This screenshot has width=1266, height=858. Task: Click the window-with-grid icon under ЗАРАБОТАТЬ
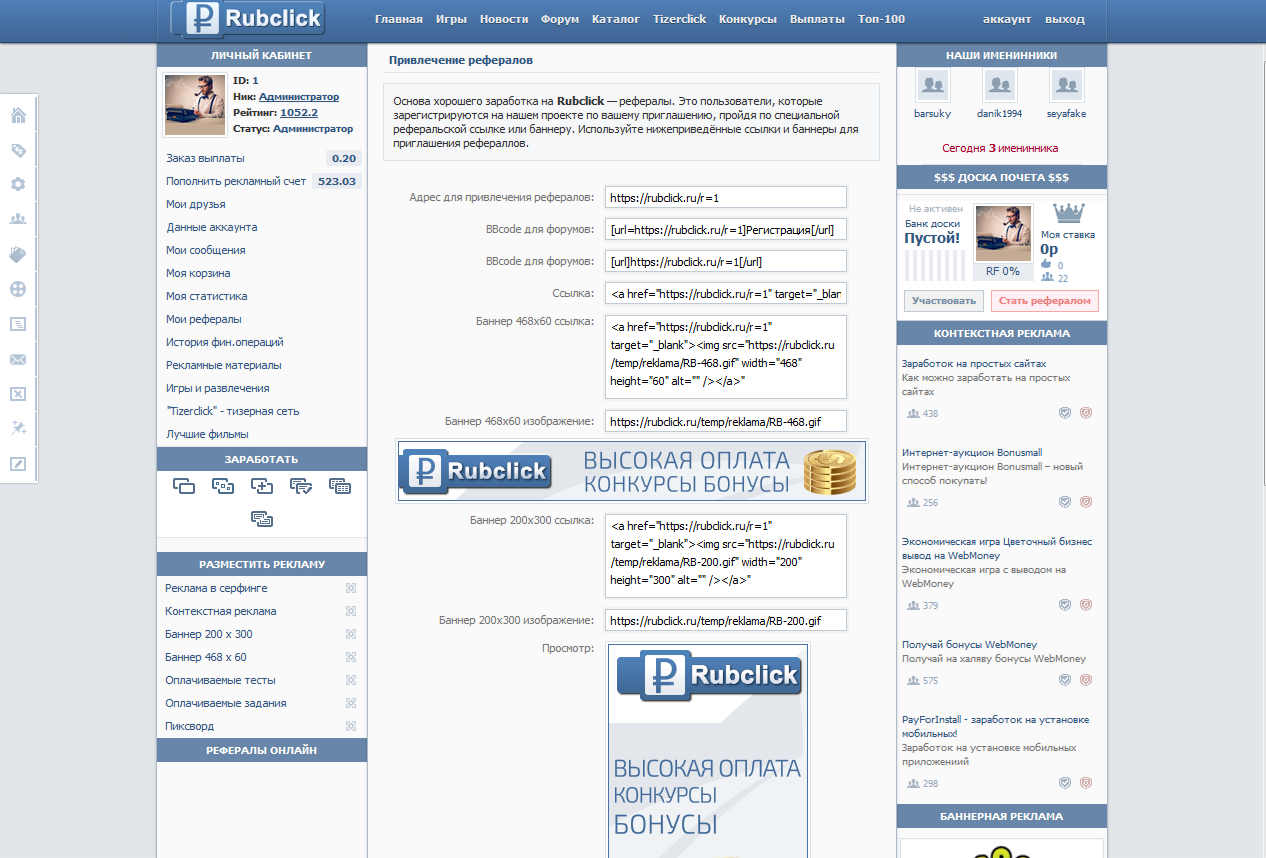(340, 486)
